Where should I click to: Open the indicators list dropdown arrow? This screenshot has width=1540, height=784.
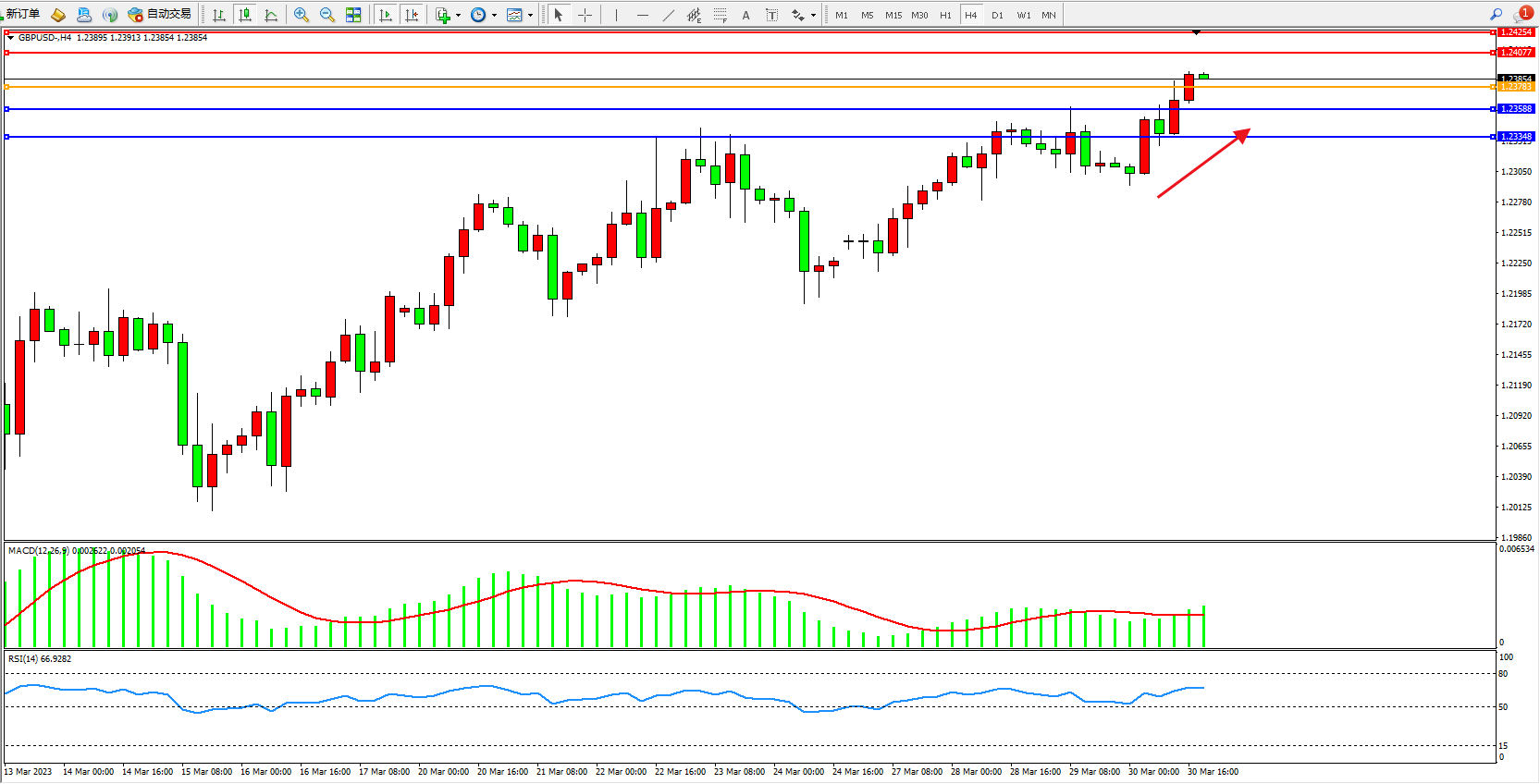click(x=458, y=15)
